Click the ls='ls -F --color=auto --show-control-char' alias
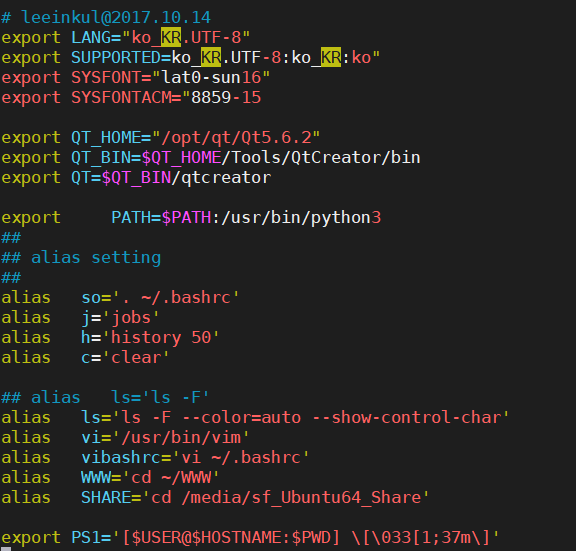This screenshot has height=551, width=576. click(x=295, y=418)
